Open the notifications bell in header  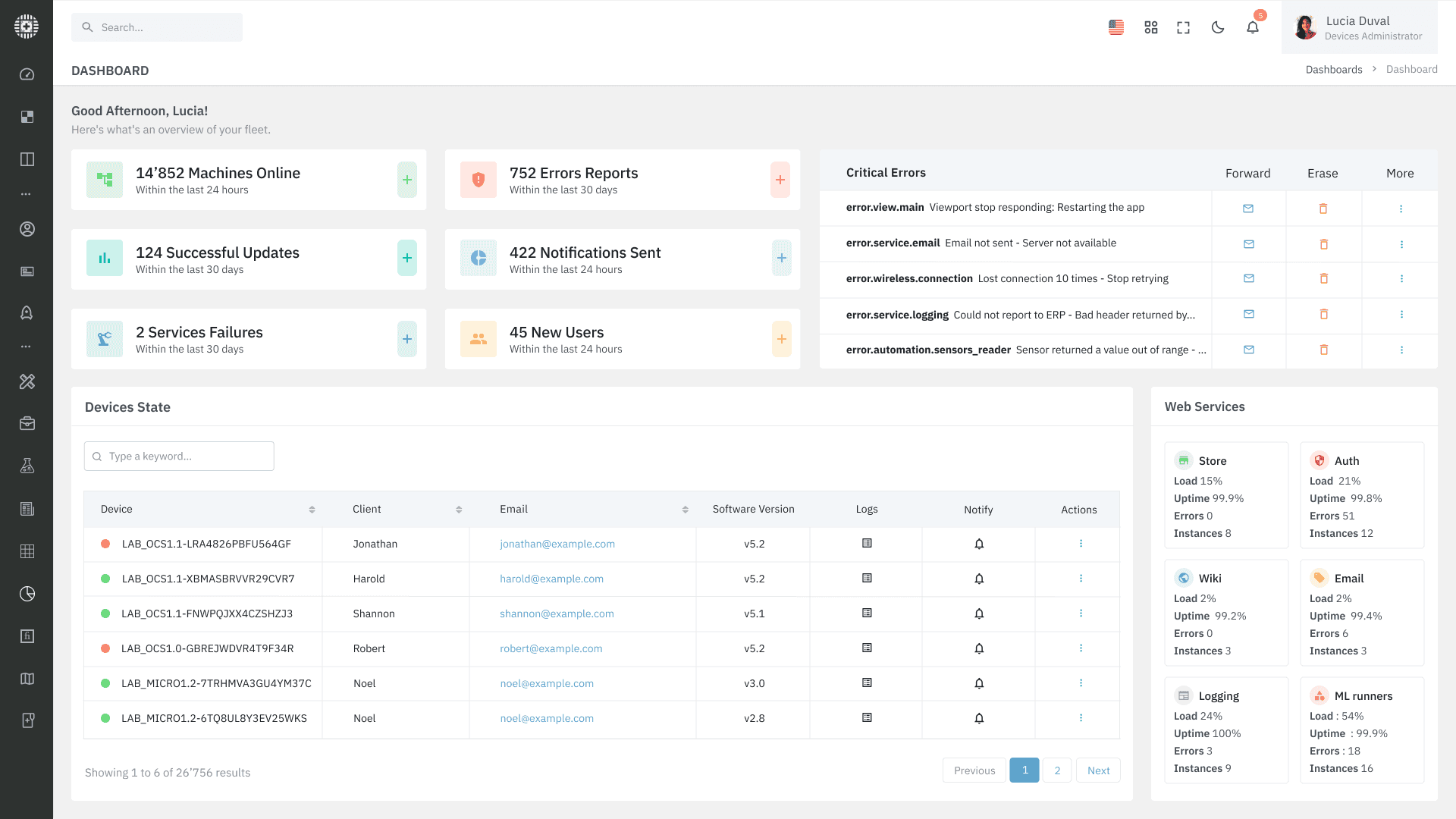coord(1253,27)
